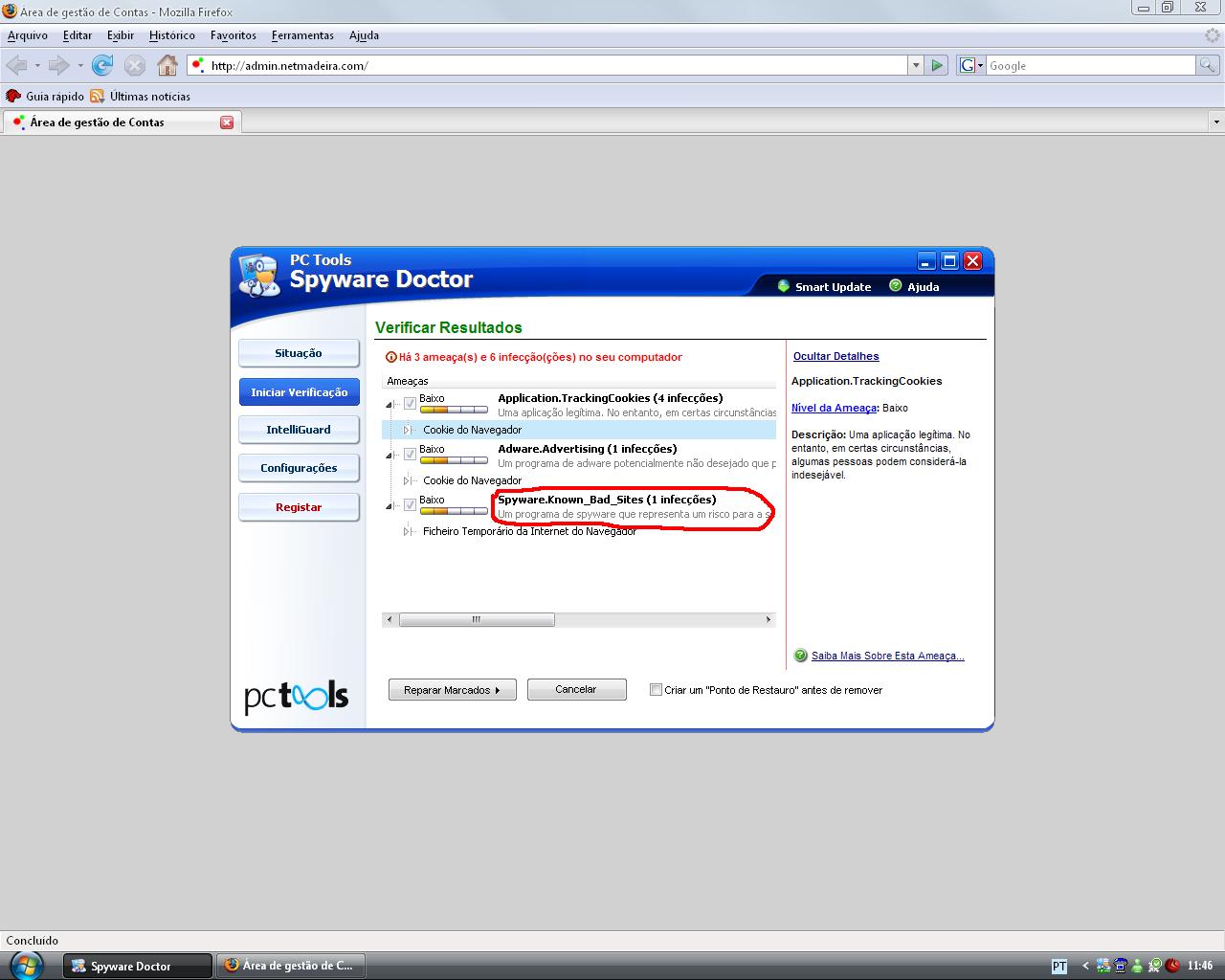Go back with Firefox back arrow
The image size is (1225, 980).
(16, 65)
